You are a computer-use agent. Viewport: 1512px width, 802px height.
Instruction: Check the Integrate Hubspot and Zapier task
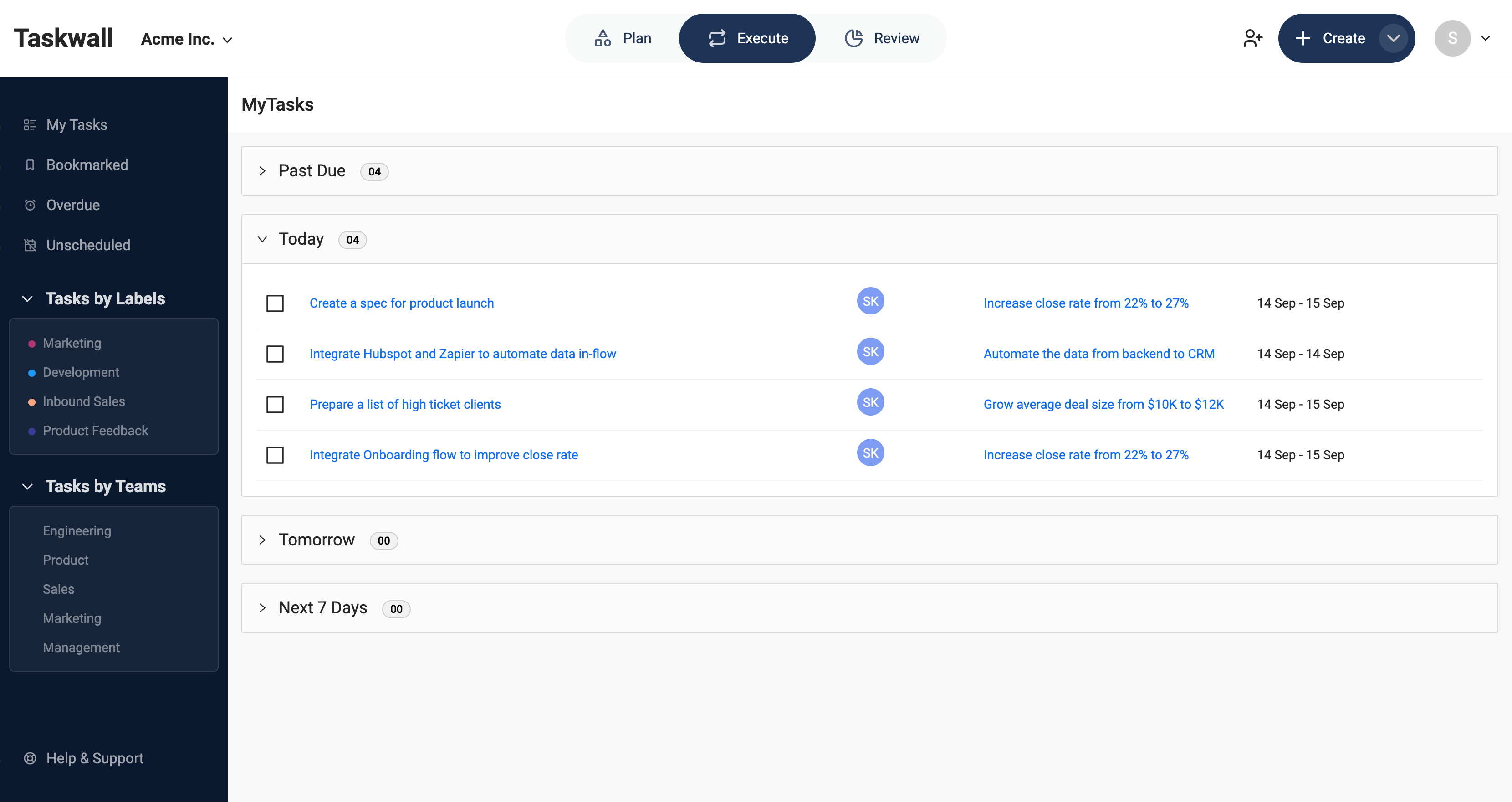(275, 354)
